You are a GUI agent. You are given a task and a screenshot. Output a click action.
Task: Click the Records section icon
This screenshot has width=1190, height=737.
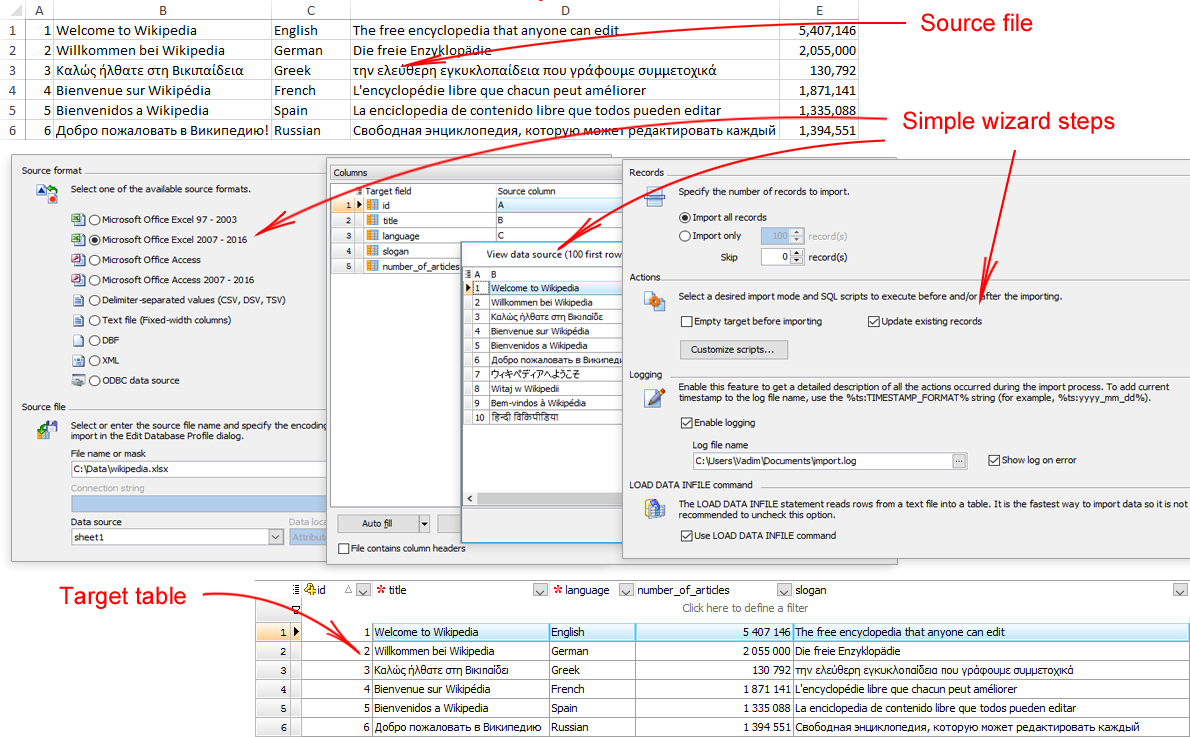654,195
